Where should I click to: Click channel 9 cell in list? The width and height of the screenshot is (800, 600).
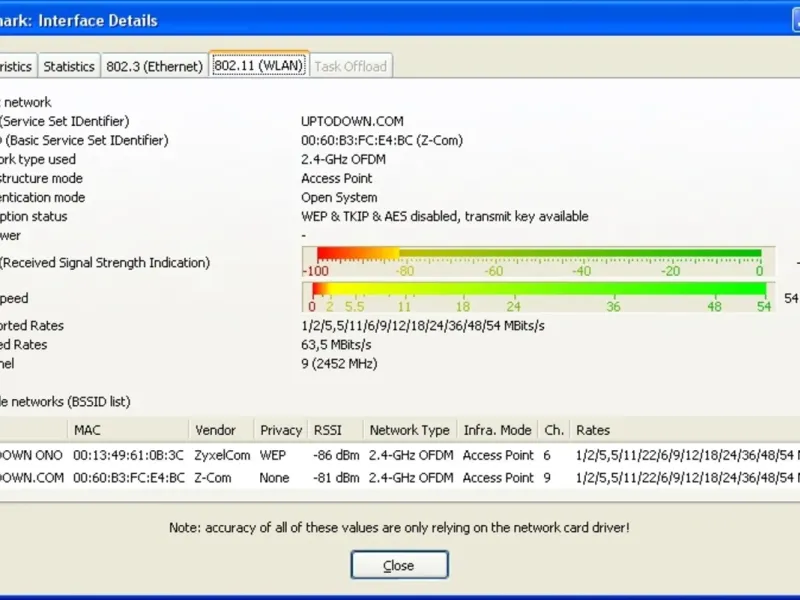pyautogui.click(x=547, y=478)
